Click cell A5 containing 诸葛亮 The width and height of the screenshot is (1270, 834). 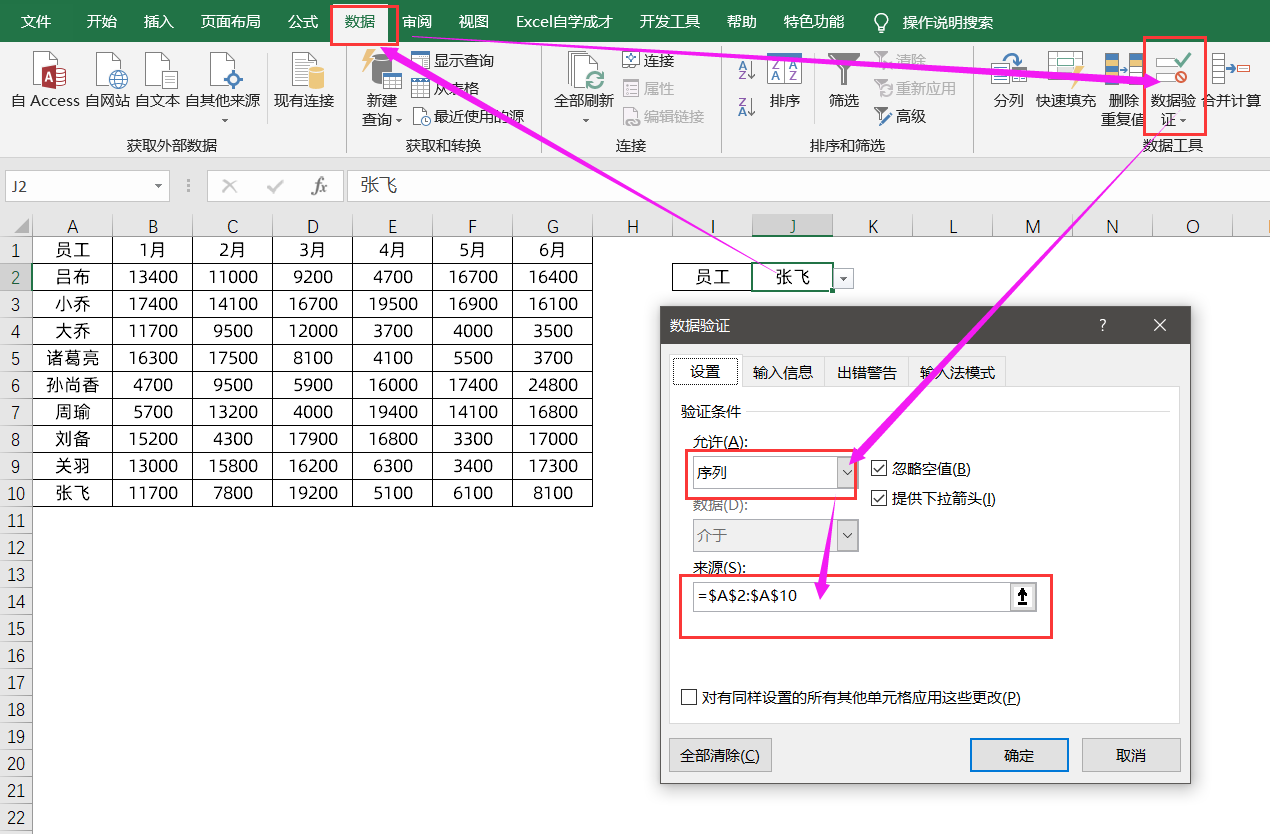[x=73, y=358]
